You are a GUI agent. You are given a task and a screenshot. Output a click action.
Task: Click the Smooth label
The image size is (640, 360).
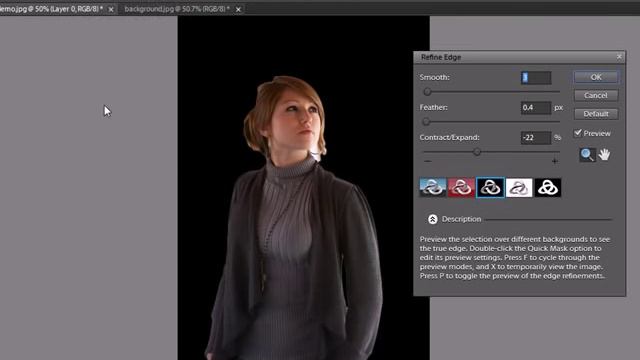(x=434, y=77)
